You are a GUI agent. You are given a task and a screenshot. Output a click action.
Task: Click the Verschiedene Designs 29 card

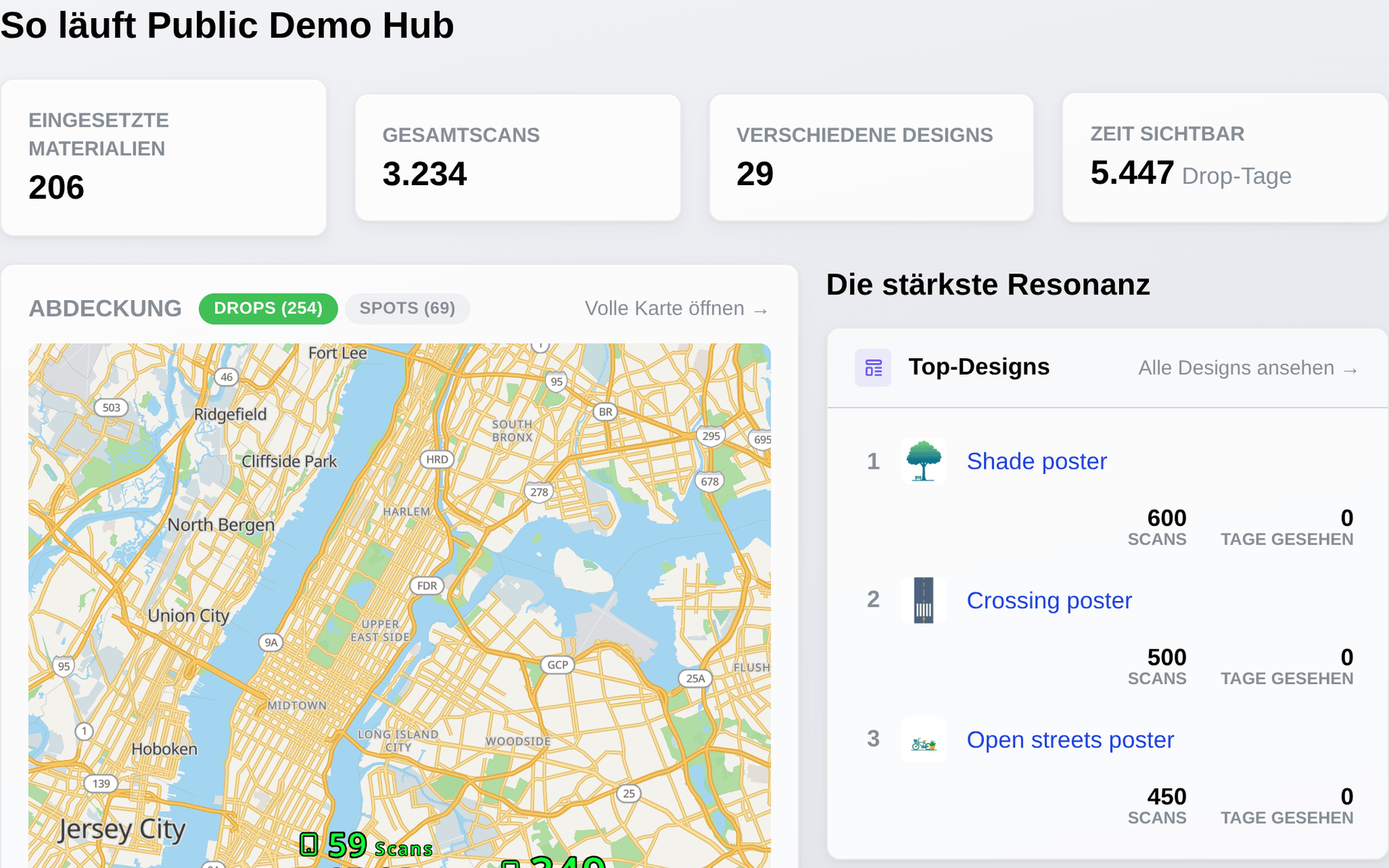872,158
